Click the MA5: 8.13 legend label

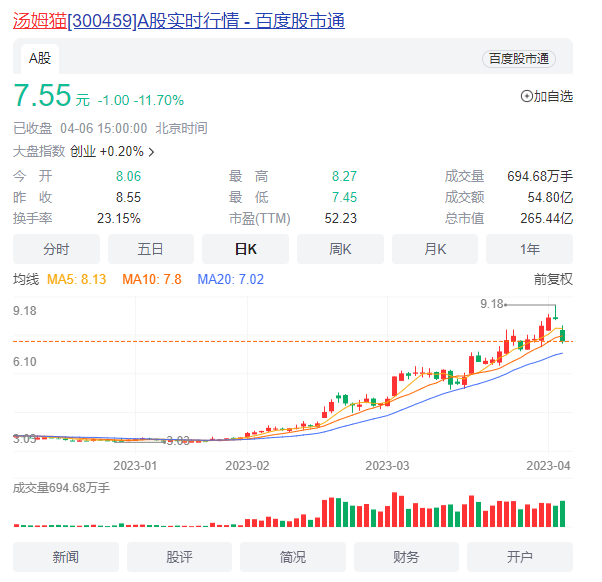[76, 279]
